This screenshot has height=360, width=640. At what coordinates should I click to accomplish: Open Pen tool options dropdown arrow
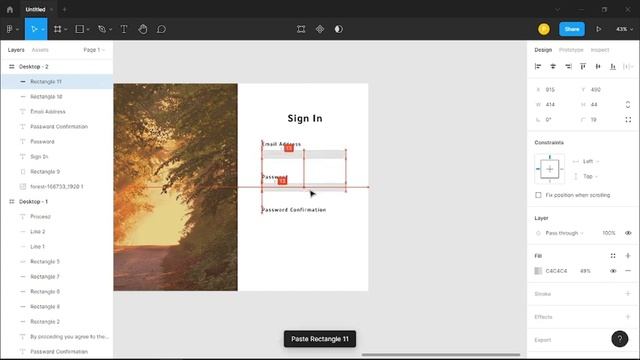pyautogui.click(x=110, y=29)
